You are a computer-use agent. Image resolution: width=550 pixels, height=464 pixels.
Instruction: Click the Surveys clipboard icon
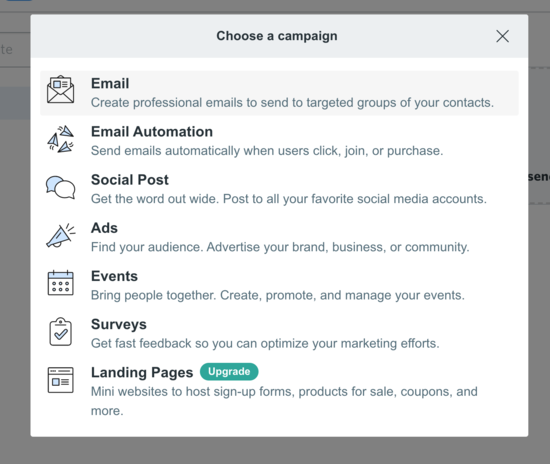point(61,332)
